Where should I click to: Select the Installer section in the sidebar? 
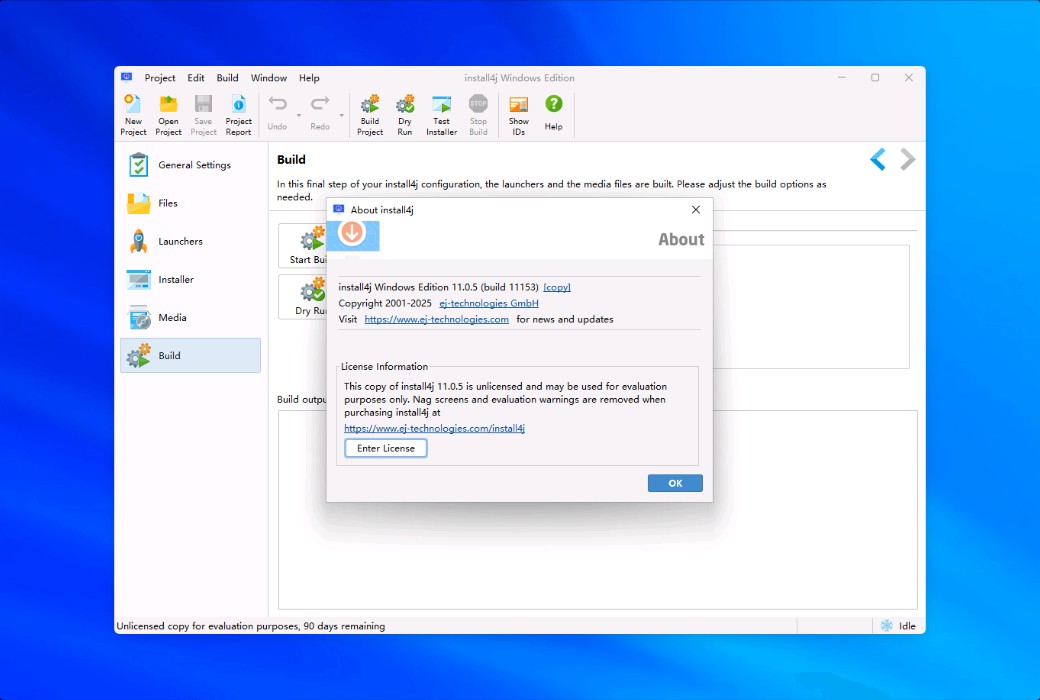(x=190, y=279)
